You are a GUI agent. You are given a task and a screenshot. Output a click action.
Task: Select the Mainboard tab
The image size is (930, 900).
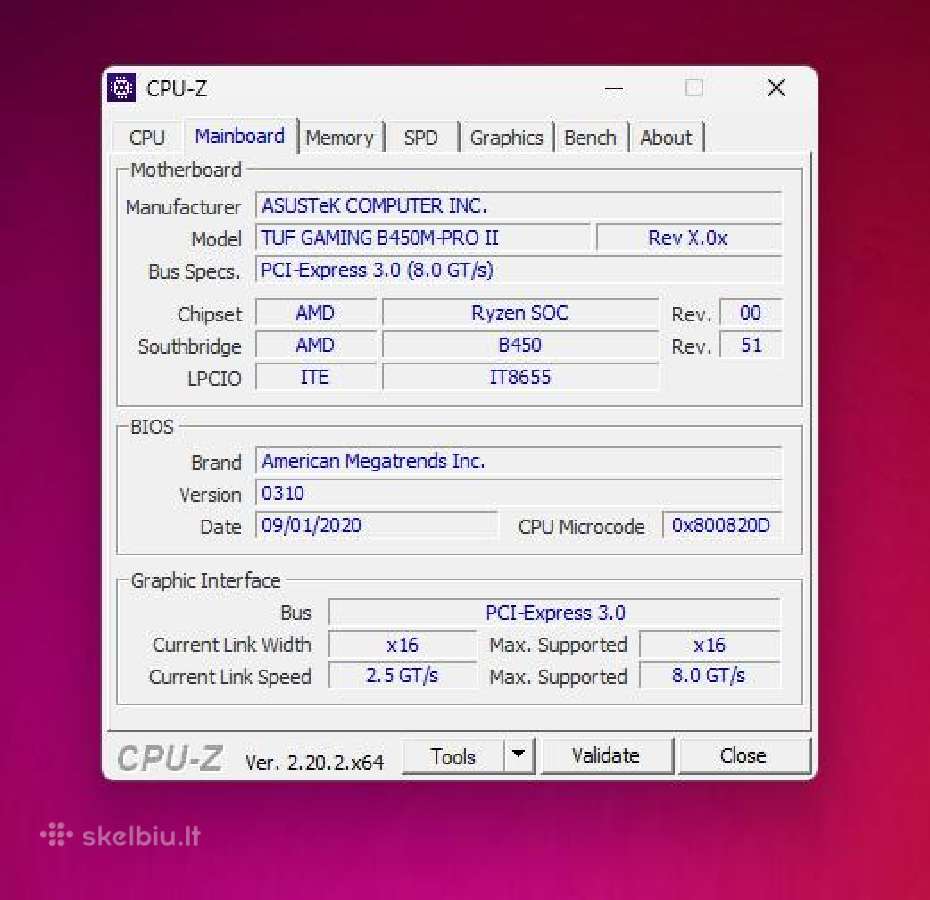240,136
